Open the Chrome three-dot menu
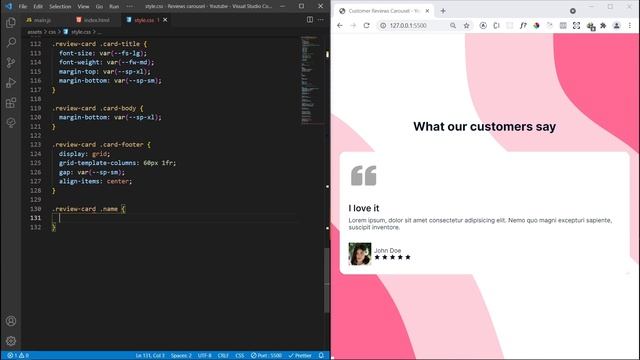The width and height of the screenshot is (640, 360). 630,25
